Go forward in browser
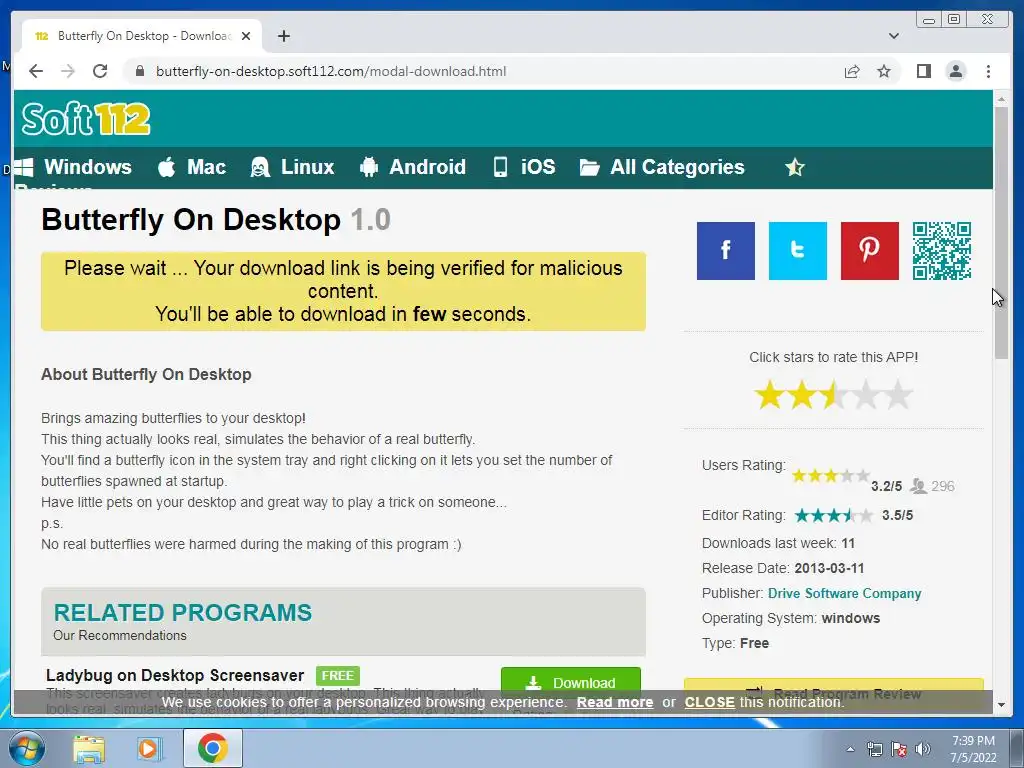The image size is (1024, 768). click(68, 71)
